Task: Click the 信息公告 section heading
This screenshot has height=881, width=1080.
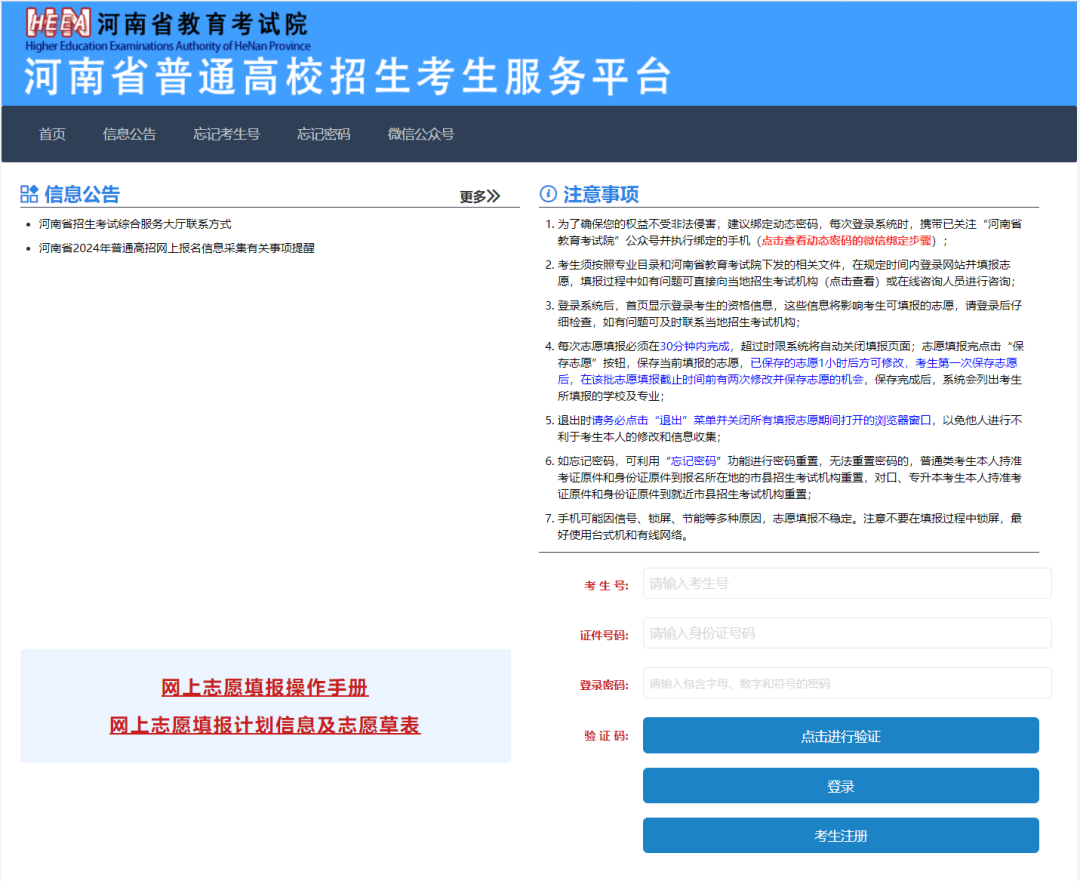Action: (x=82, y=194)
